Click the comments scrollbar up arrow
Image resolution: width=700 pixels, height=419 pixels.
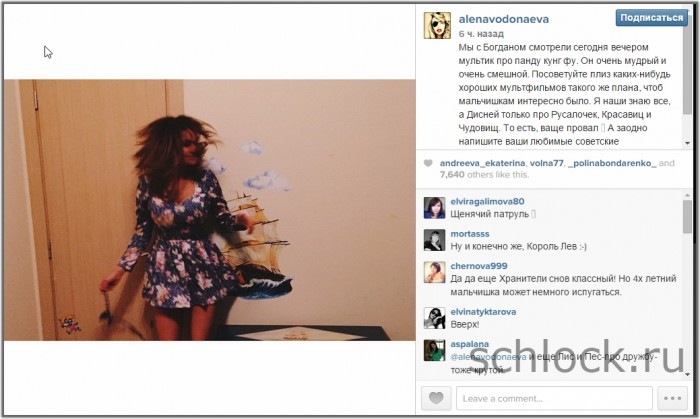click(x=687, y=195)
